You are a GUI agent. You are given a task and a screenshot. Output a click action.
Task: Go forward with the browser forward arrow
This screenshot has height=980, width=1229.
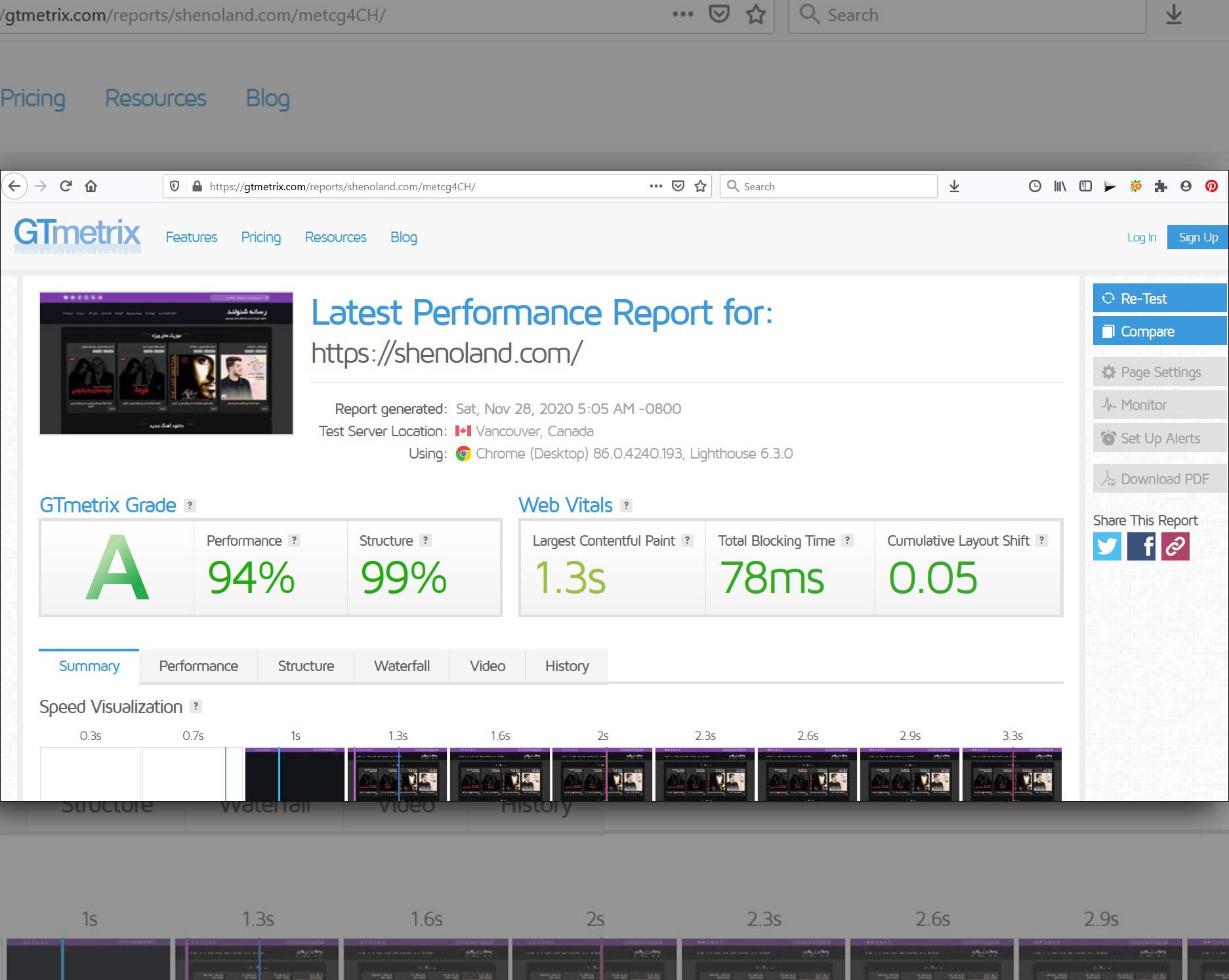tap(41, 186)
